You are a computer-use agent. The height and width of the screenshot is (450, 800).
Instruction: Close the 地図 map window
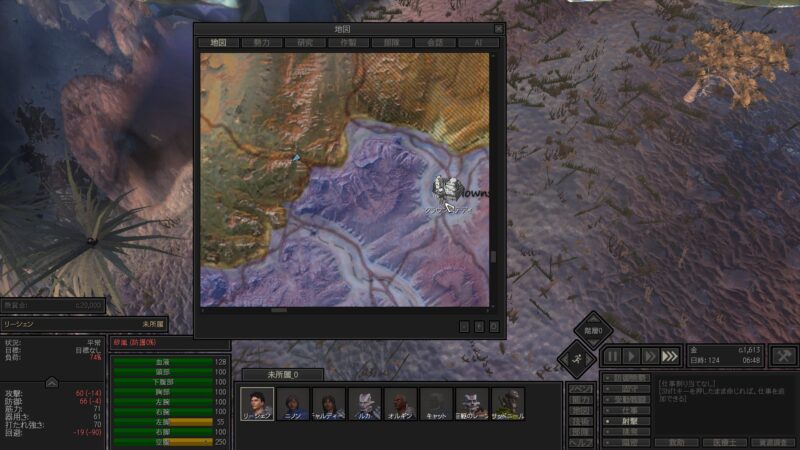click(498, 29)
